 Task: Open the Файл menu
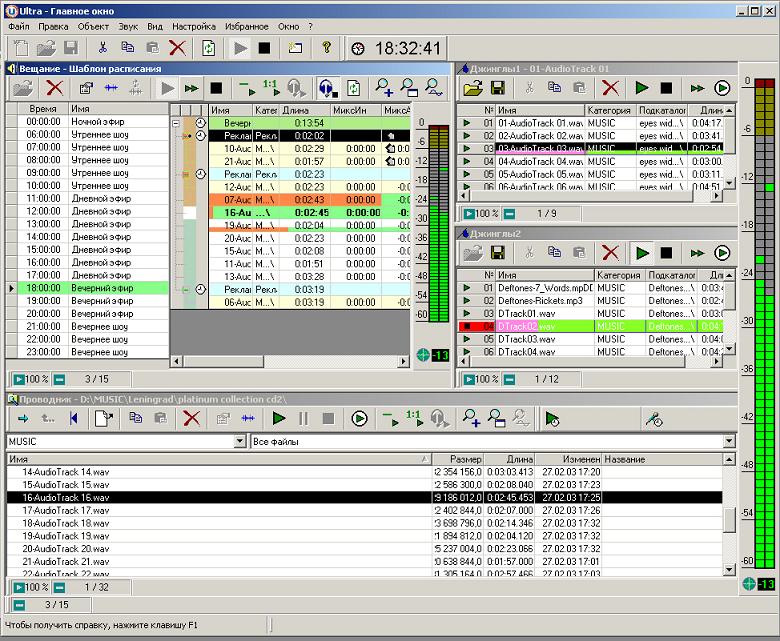[x=18, y=26]
